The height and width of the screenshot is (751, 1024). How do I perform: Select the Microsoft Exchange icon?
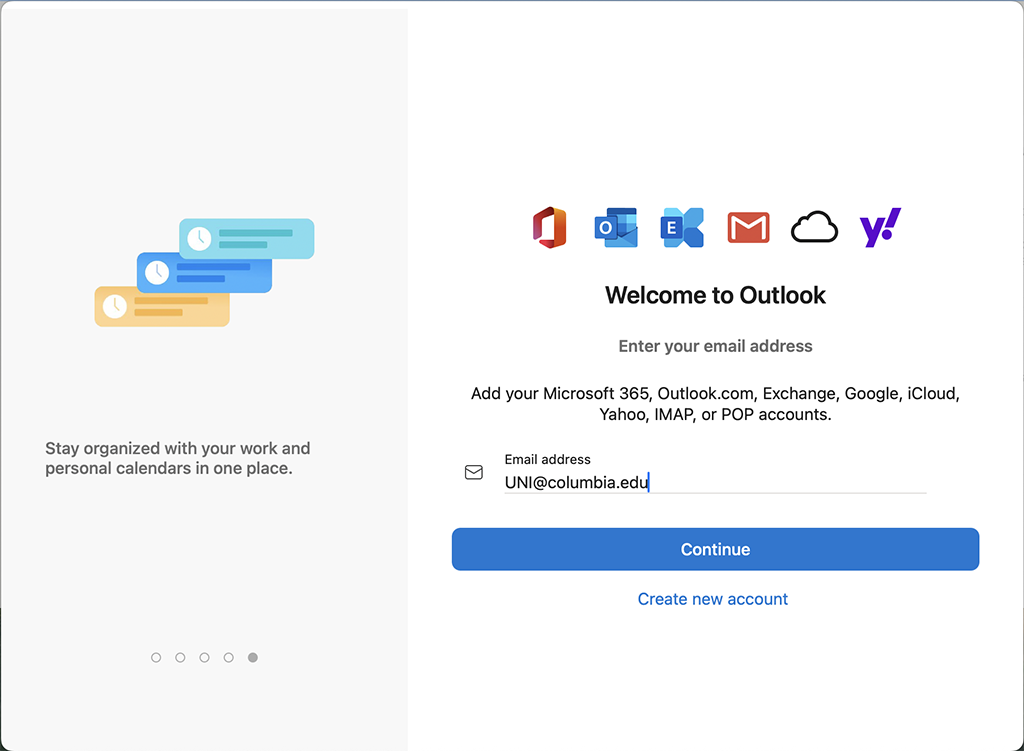[681, 227]
